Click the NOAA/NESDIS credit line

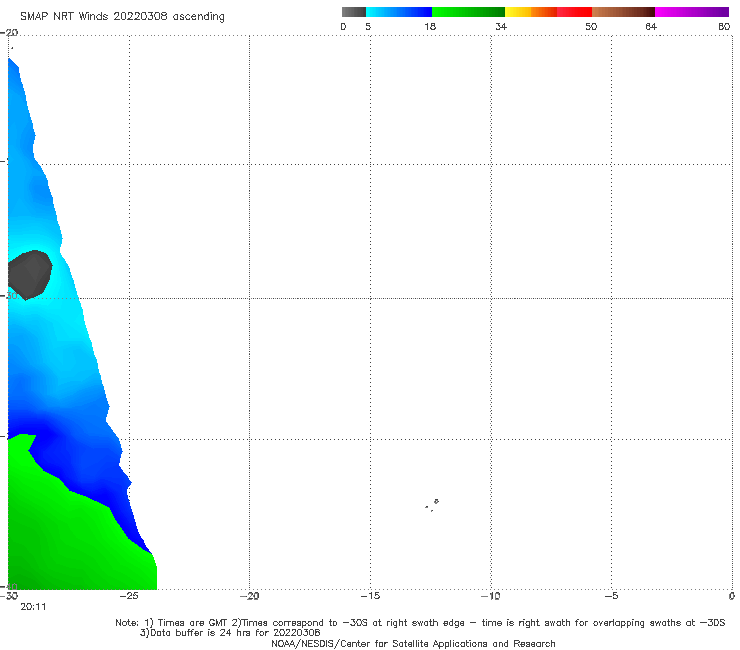pyautogui.click(x=413, y=643)
